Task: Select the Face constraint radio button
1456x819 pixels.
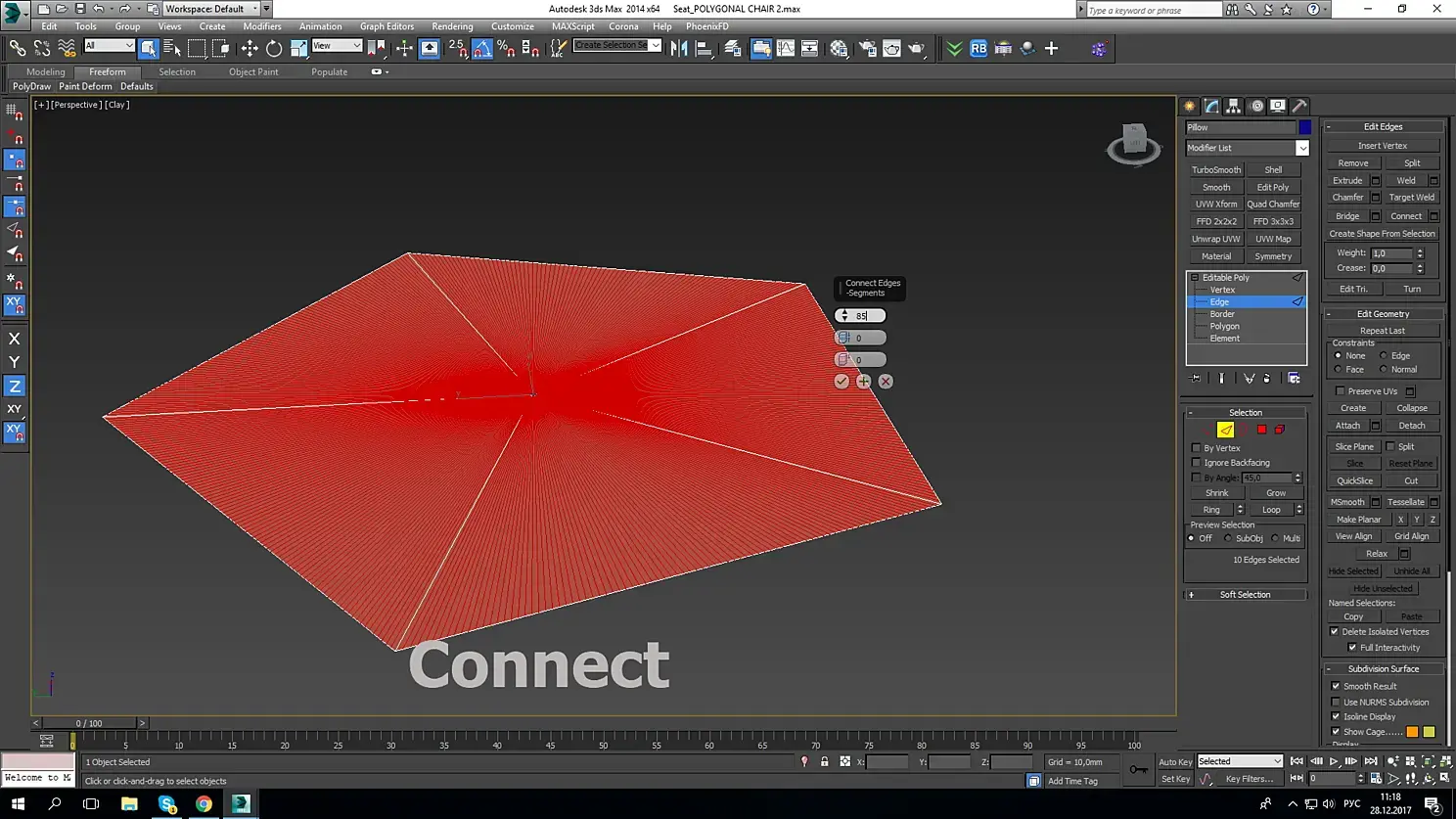Action: (x=1338, y=370)
